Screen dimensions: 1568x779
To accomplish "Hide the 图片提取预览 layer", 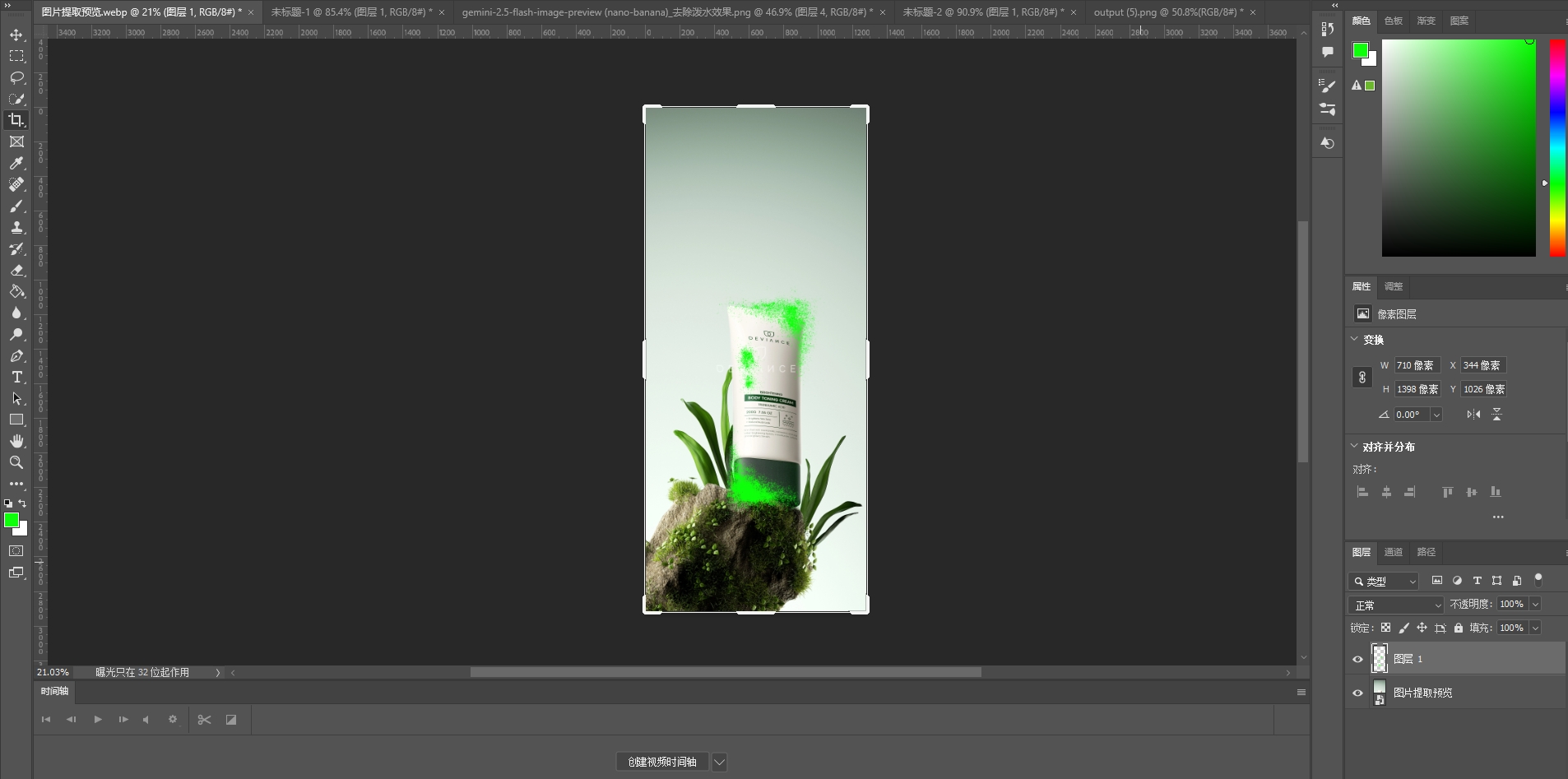I will click(1357, 693).
